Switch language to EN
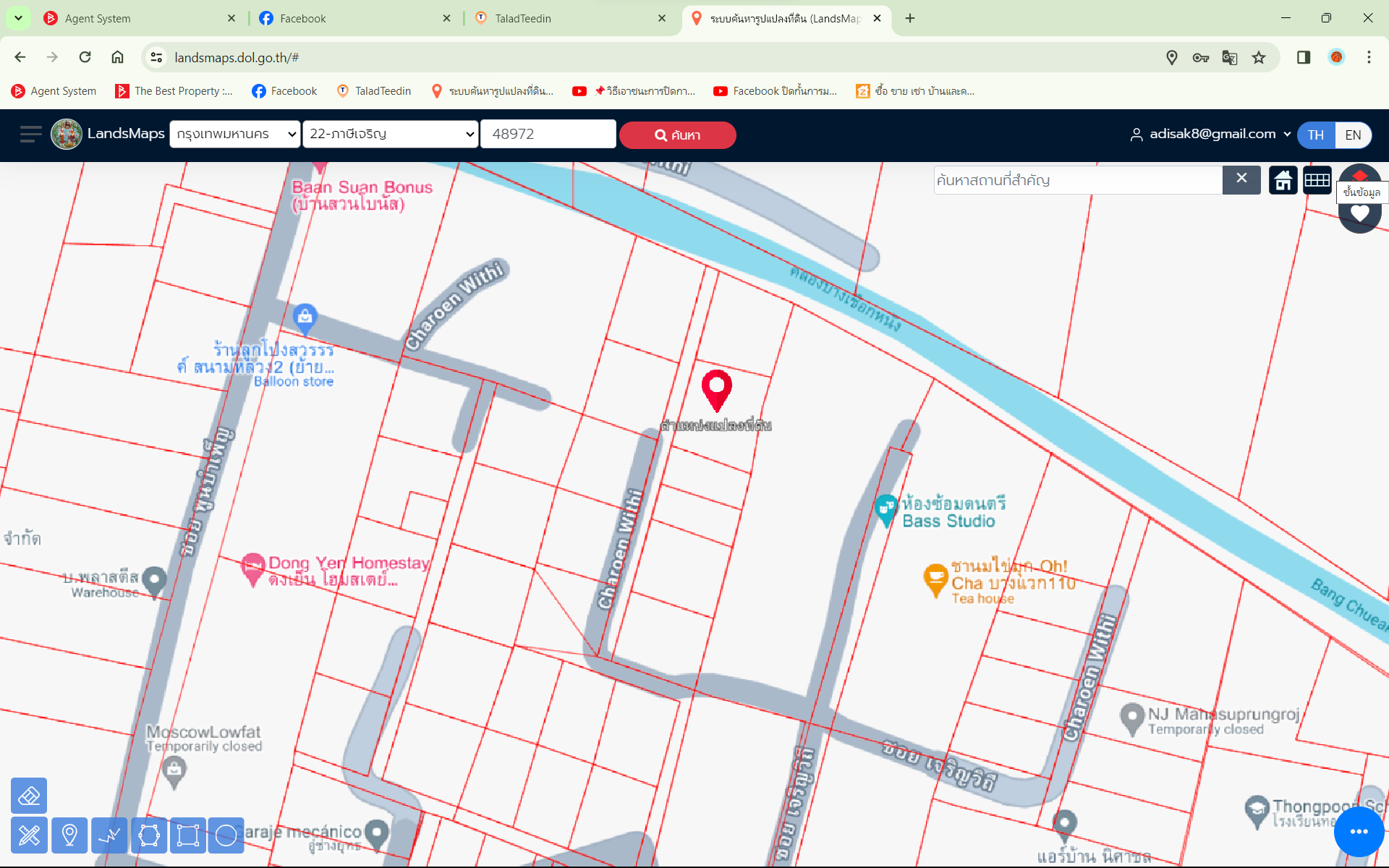 (1353, 135)
